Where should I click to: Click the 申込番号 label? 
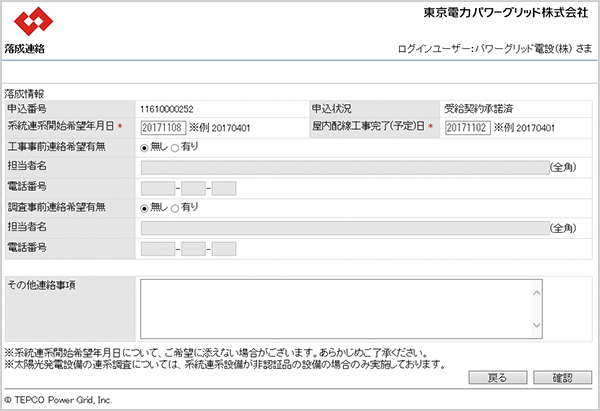click(27, 109)
